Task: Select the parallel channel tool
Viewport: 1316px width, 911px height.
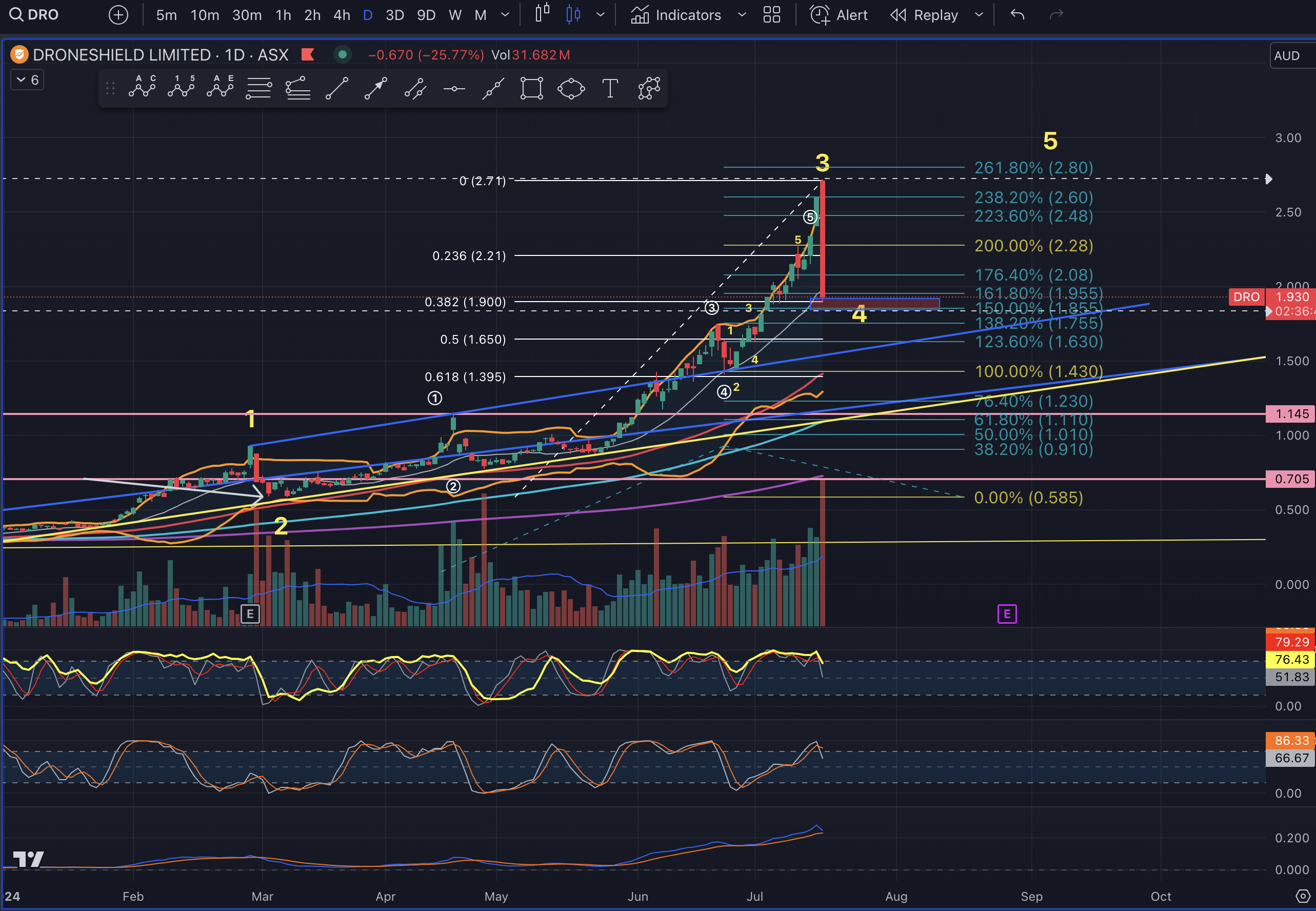Action: (415, 88)
